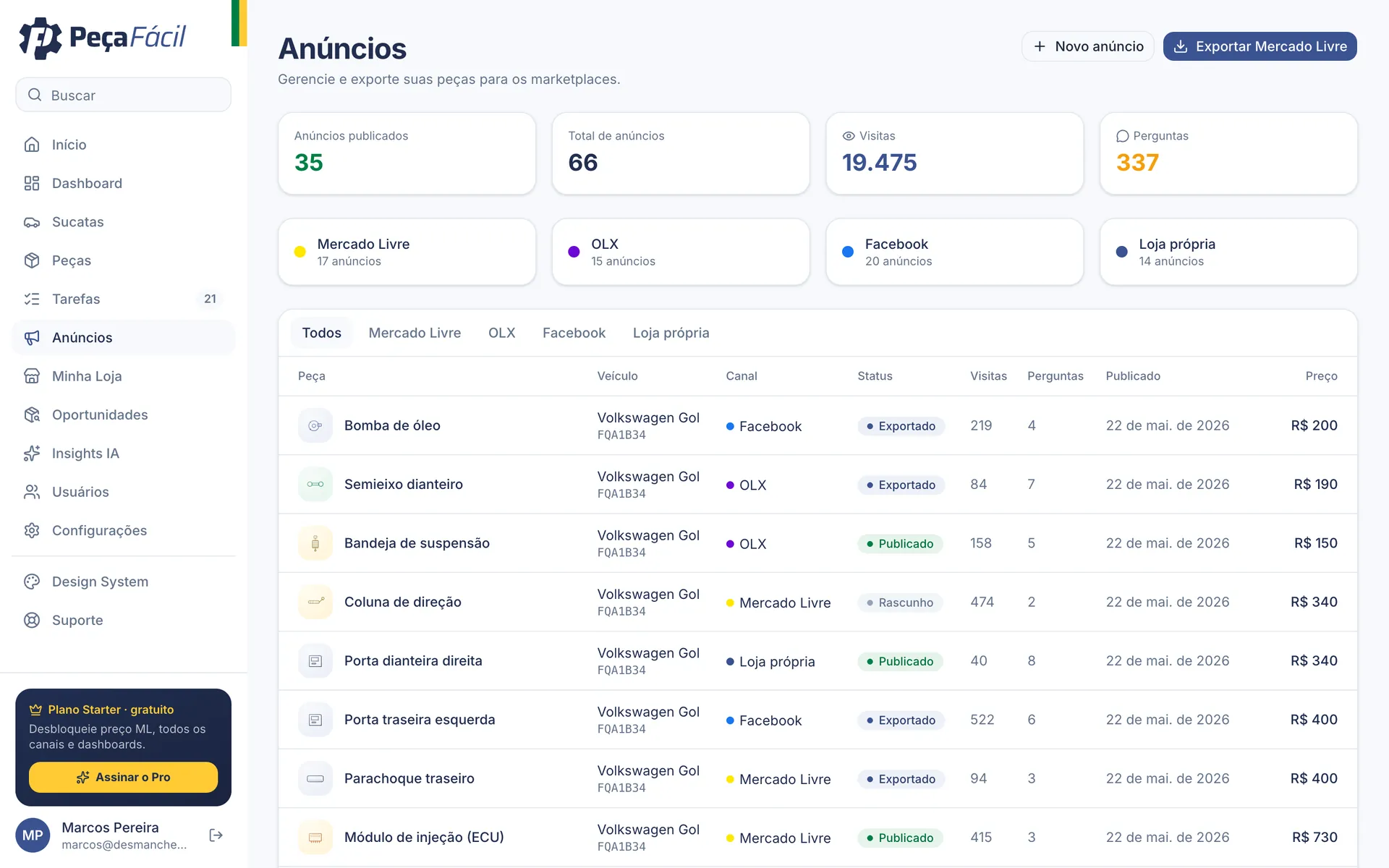Focus the Buscar search field
This screenshot has height=868, width=1389.
(x=123, y=95)
